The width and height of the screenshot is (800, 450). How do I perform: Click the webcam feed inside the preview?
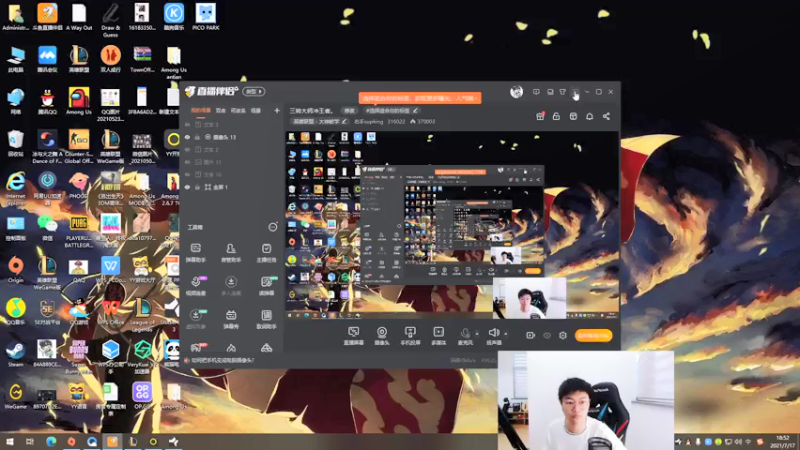(530, 299)
